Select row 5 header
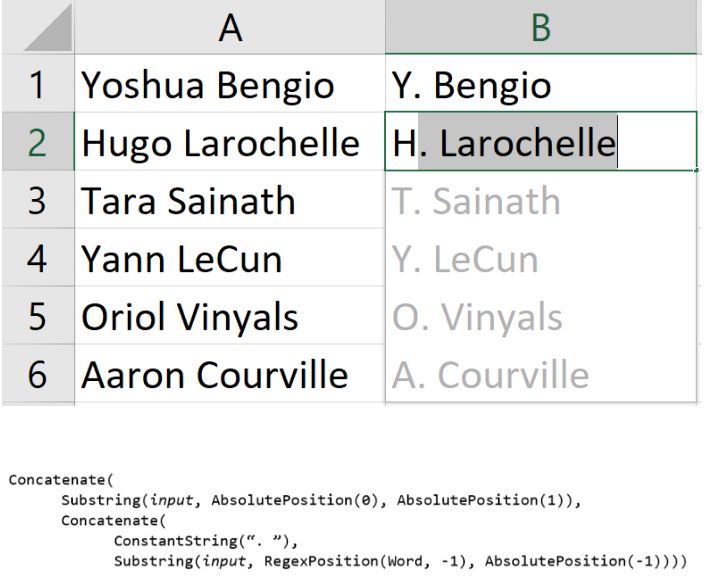Viewport: 717px width, 577px height. [38, 315]
